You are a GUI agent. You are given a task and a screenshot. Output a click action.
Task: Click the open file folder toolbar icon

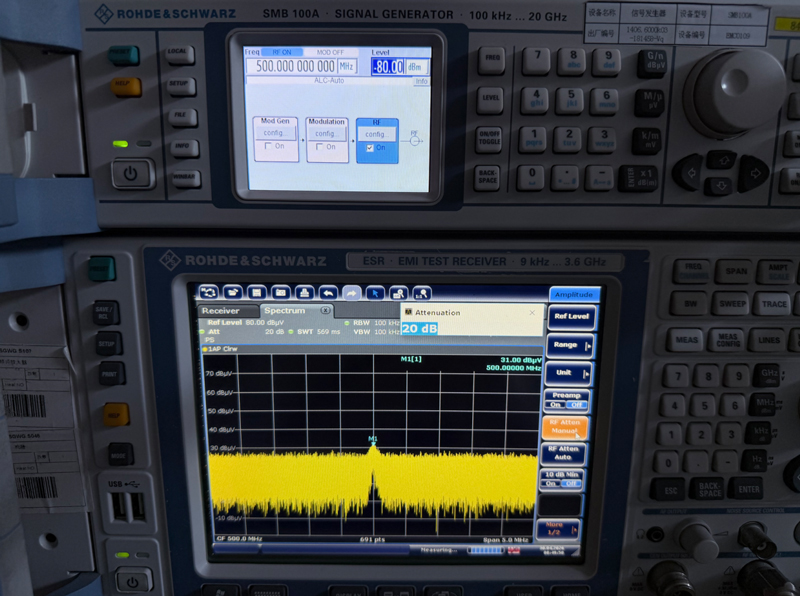(x=233, y=292)
